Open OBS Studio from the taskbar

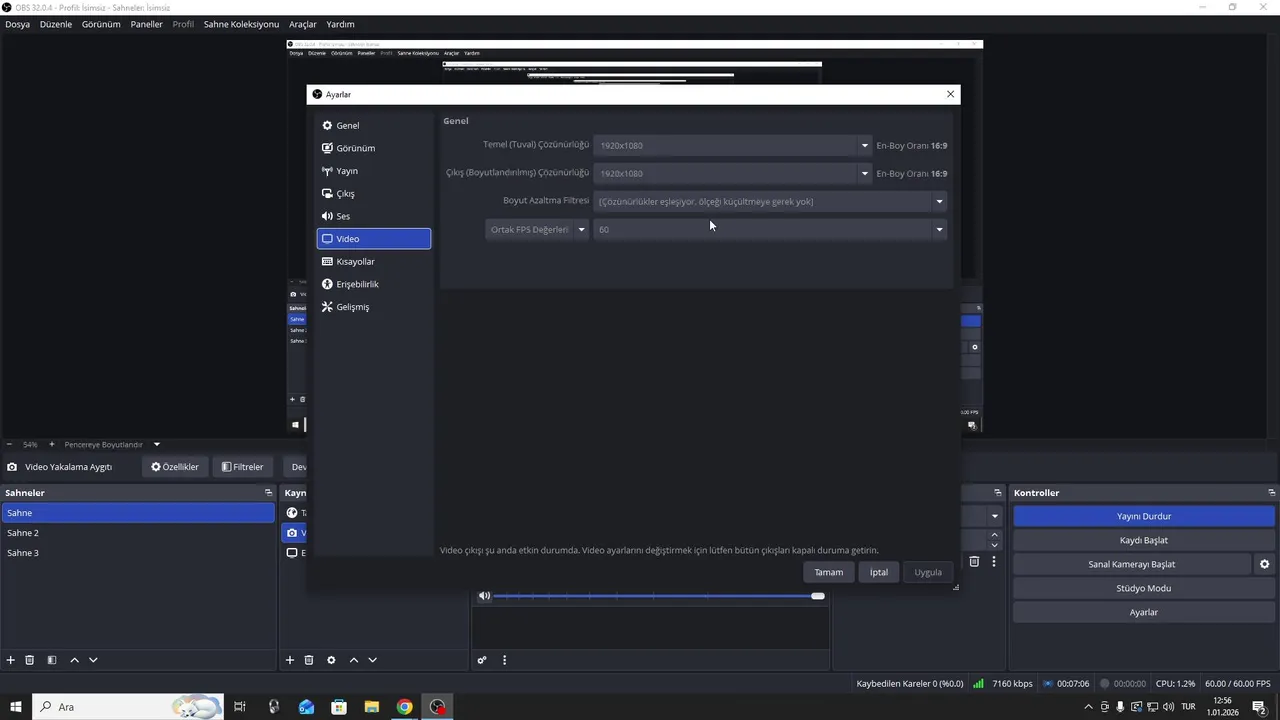point(437,707)
